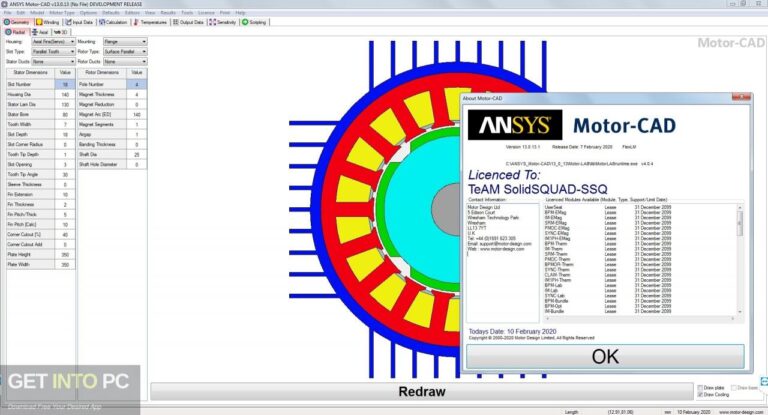Select the Radial view sub-tab
This screenshot has height=415, width=768.
16,32
